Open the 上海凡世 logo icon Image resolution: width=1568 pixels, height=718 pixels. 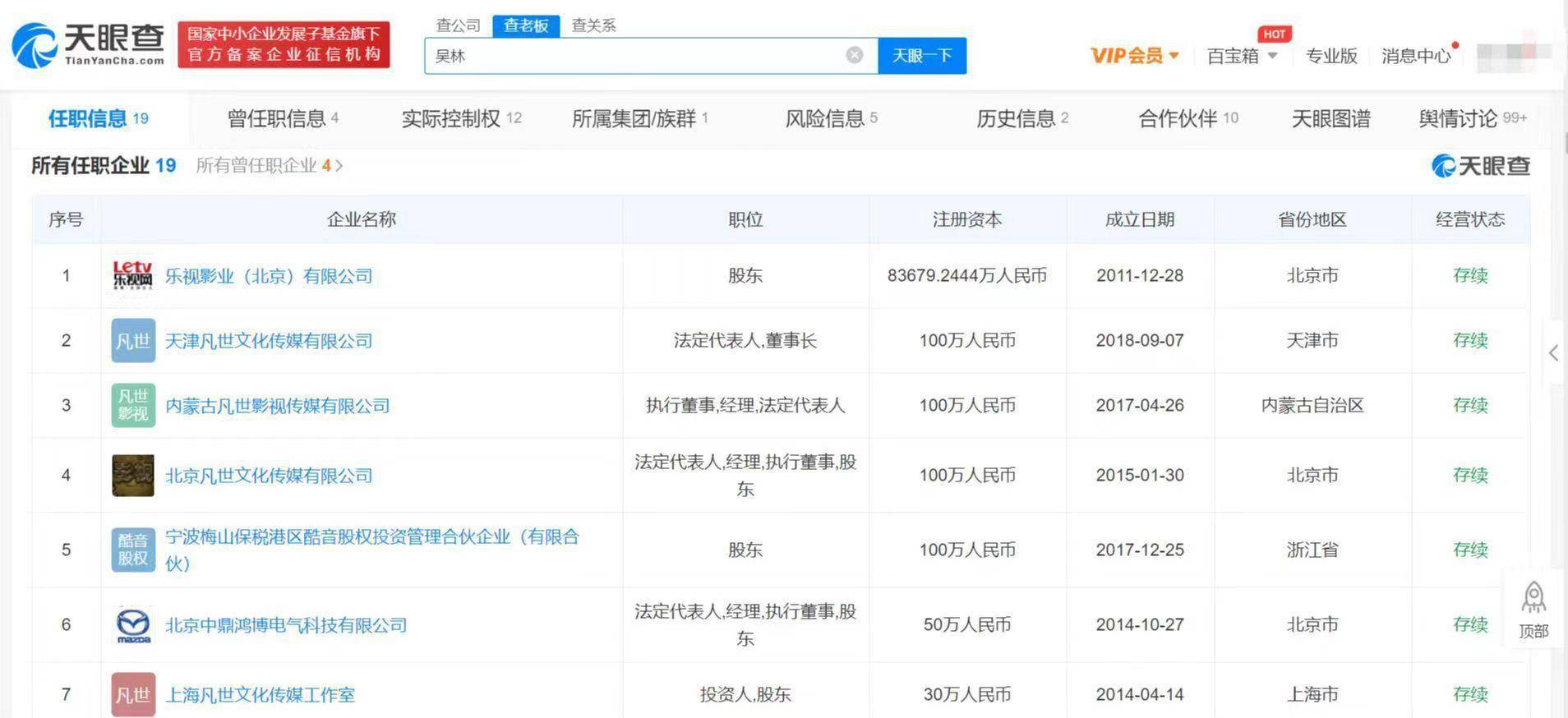[133, 695]
